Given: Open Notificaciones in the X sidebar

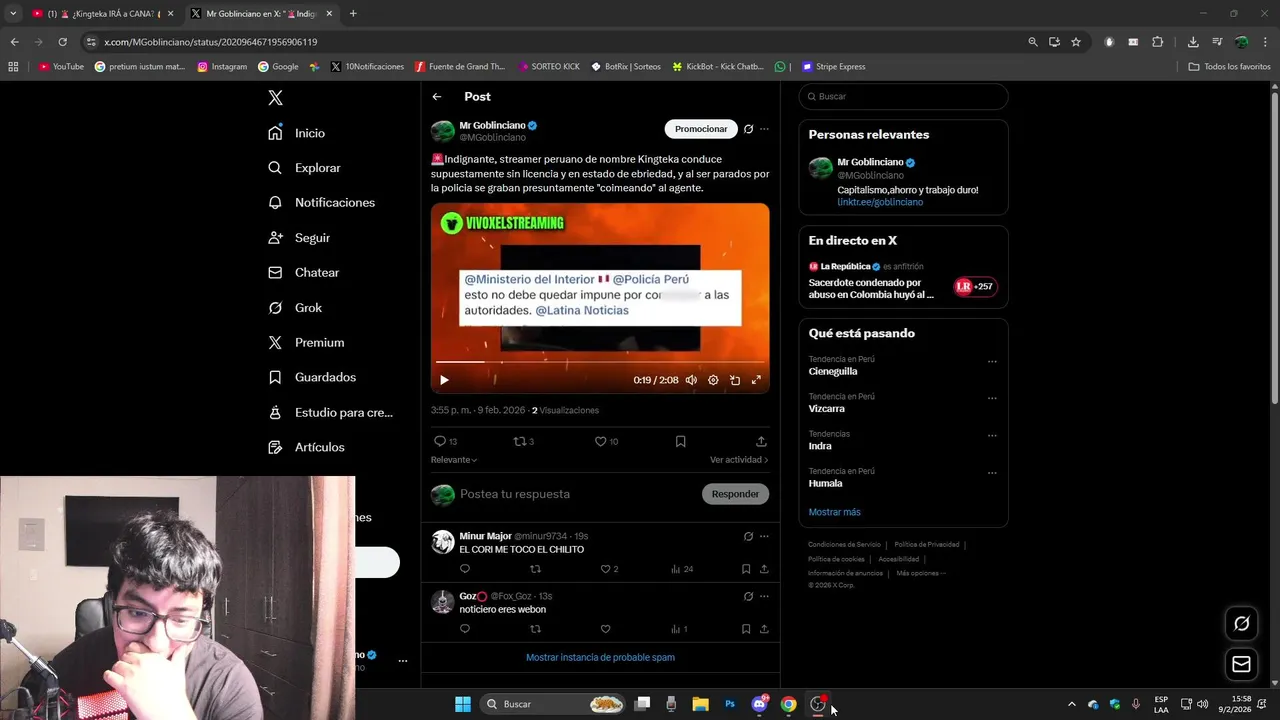Looking at the screenshot, I should click(321, 202).
